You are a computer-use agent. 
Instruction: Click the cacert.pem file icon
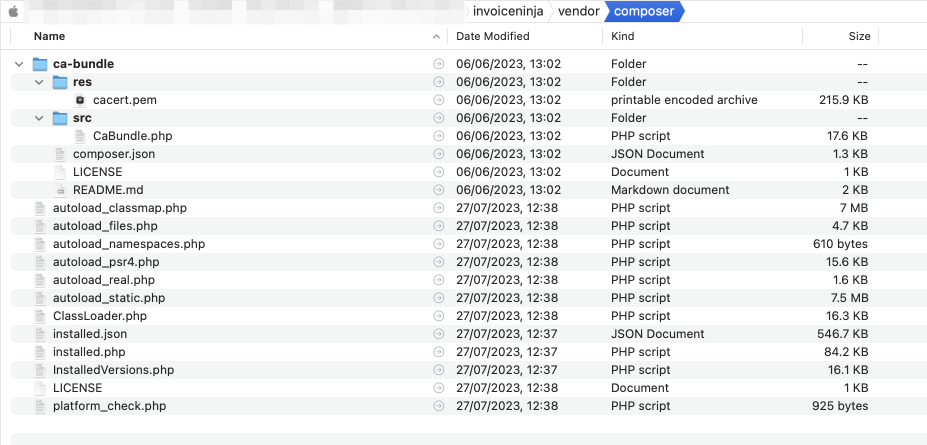click(x=80, y=100)
